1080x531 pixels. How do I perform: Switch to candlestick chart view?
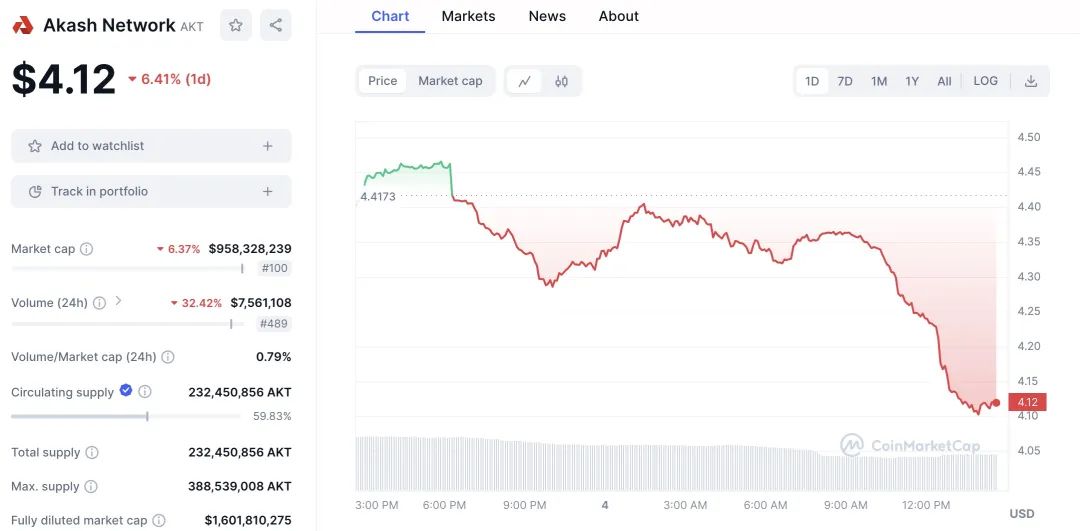point(561,81)
